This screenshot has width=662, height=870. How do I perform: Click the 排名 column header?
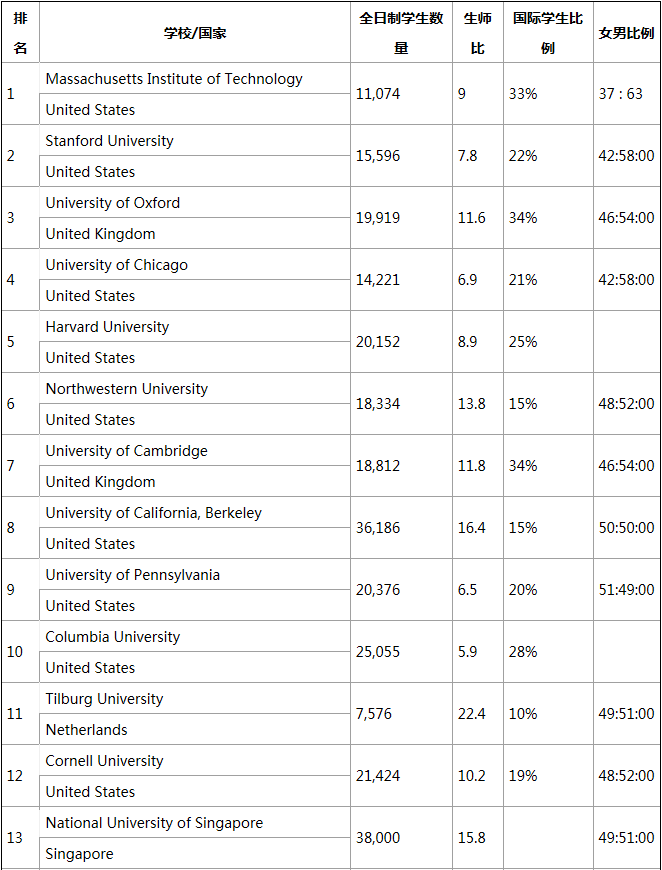pyautogui.click(x=20, y=33)
